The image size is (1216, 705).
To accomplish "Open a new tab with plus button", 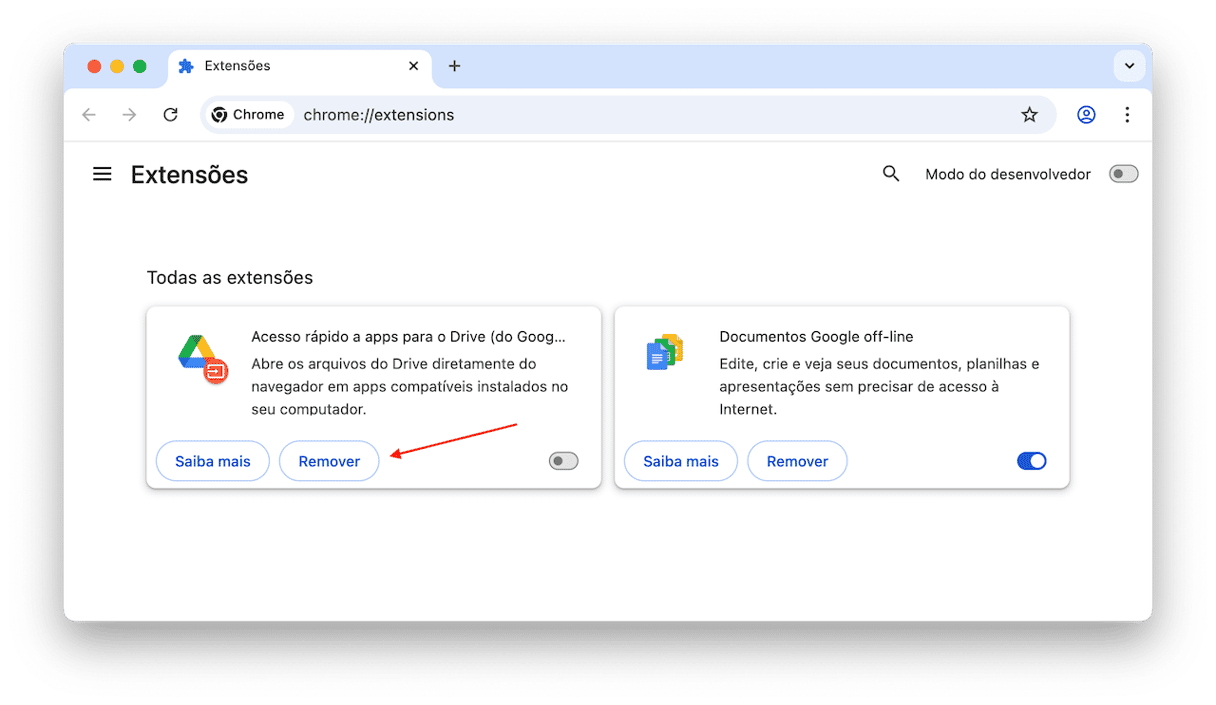I will pos(454,66).
